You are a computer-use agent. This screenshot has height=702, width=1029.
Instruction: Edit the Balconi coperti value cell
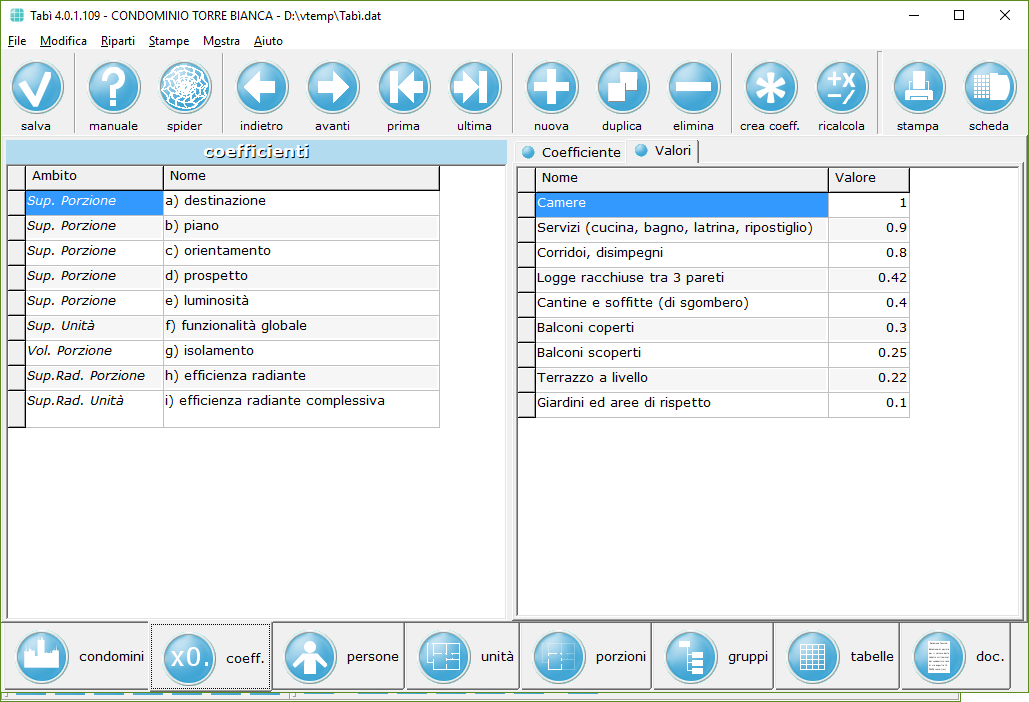click(x=868, y=328)
